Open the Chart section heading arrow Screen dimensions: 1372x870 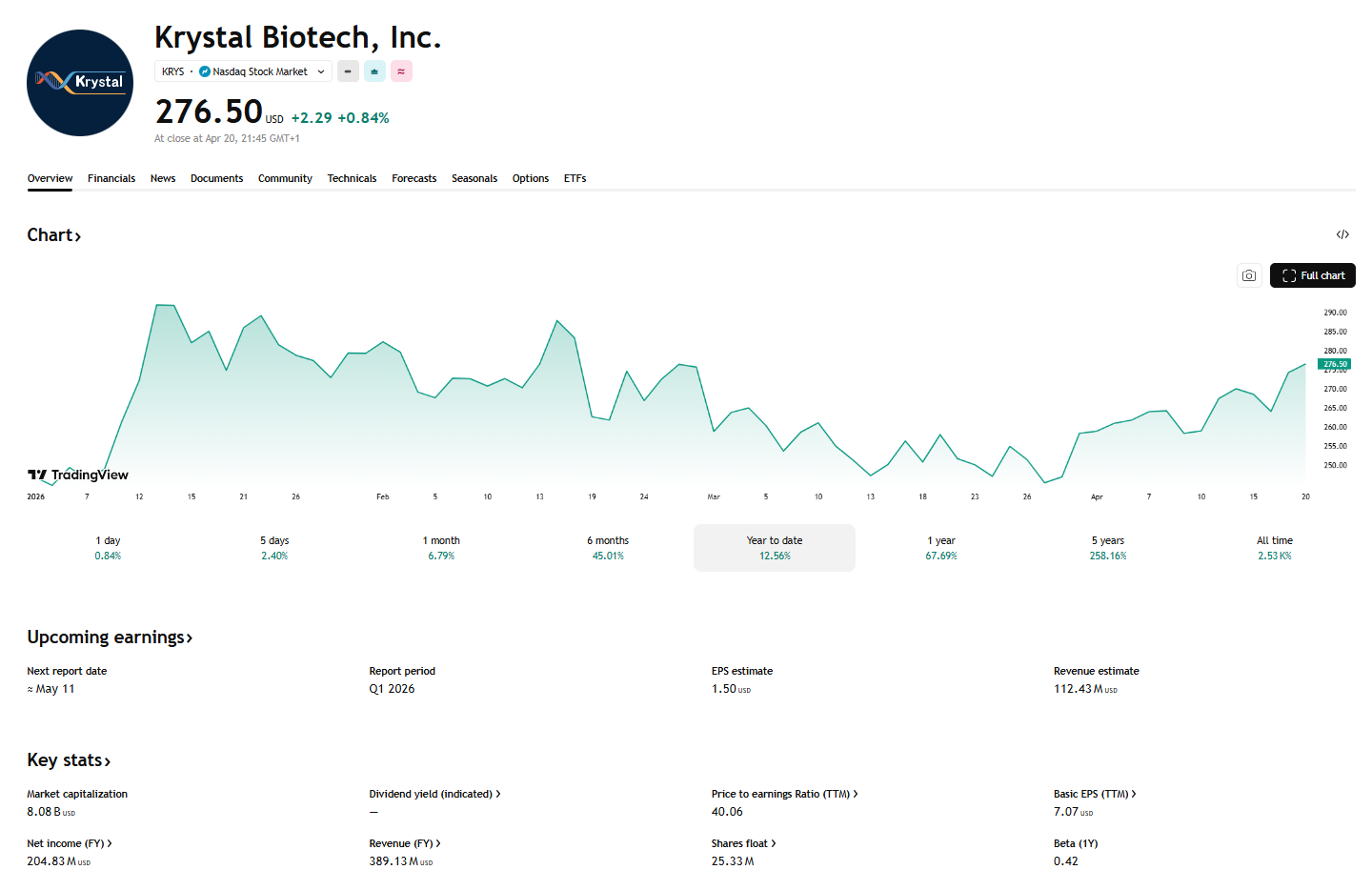tap(54, 235)
